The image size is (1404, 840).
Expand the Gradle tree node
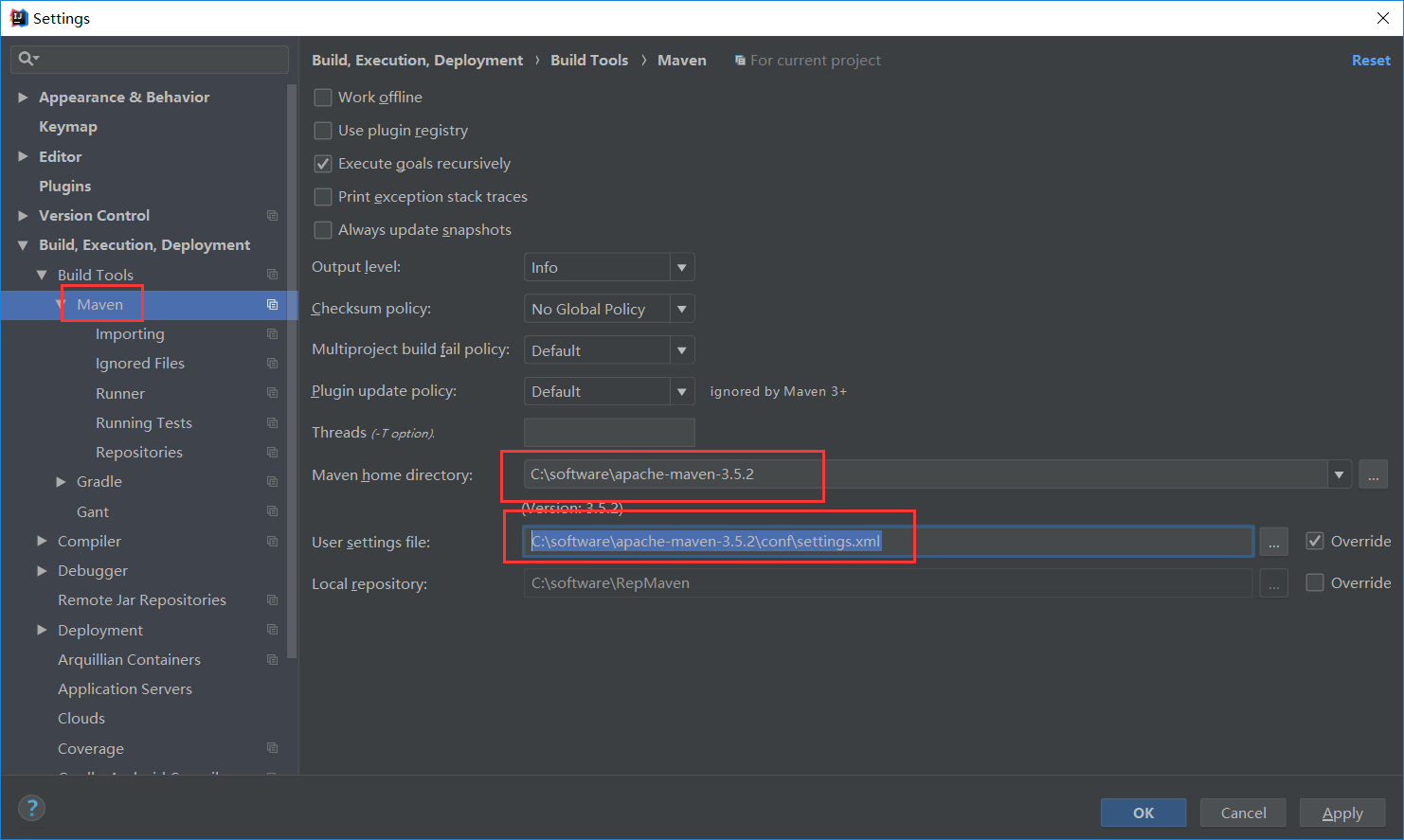pyautogui.click(x=61, y=482)
